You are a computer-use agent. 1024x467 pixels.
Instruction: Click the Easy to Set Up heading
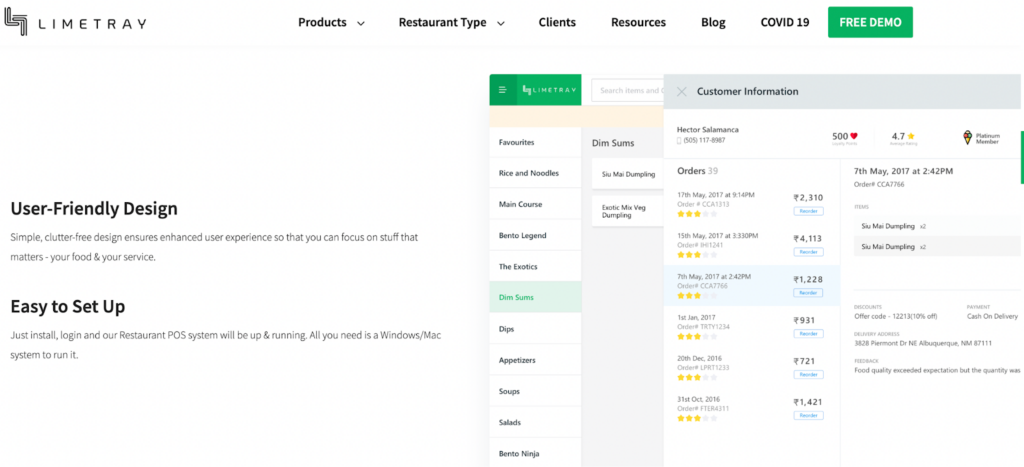[x=68, y=306]
